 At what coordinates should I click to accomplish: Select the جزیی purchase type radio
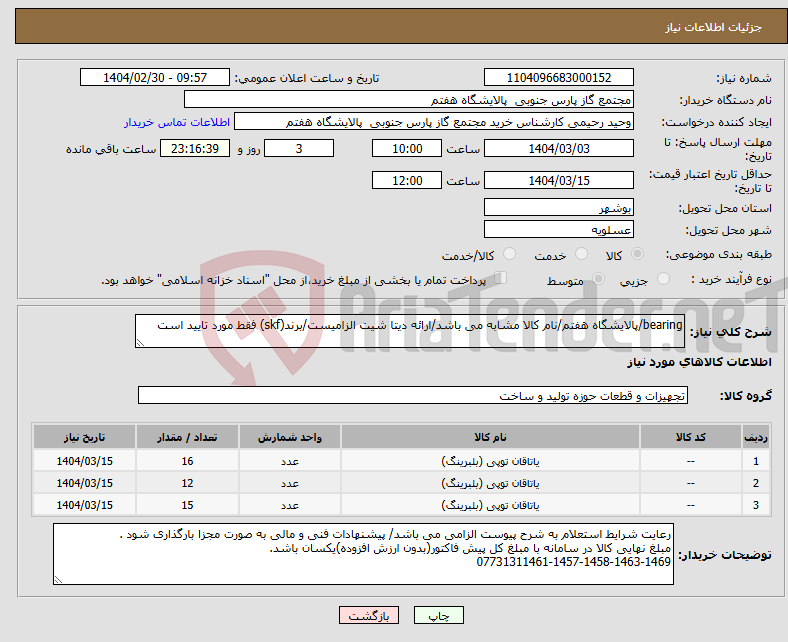tap(663, 279)
